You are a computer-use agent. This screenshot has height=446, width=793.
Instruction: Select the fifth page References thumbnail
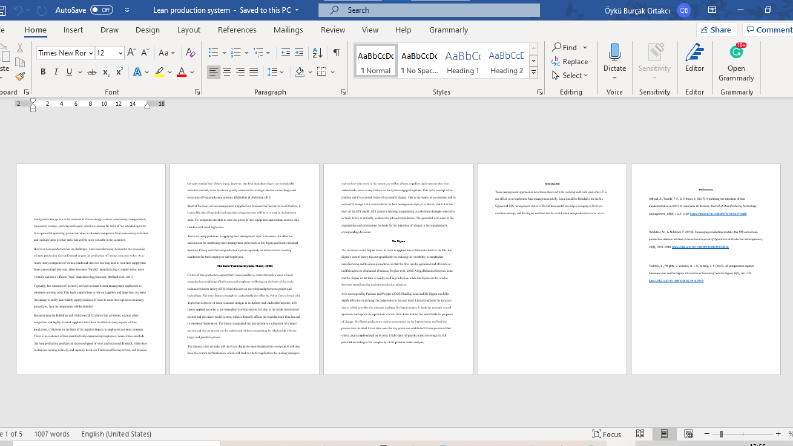click(x=706, y=269)
